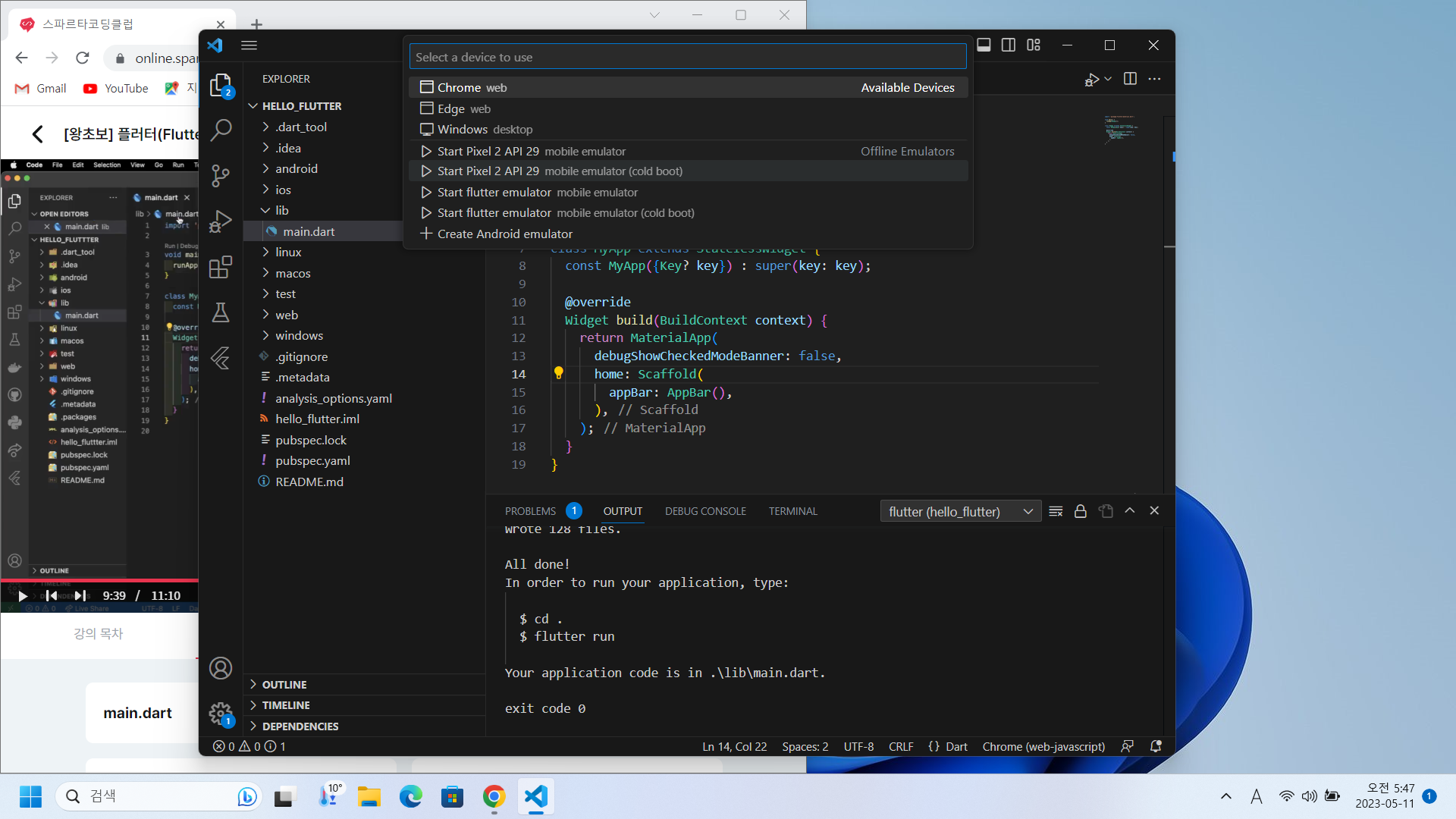Image resolution: width=1456 pixels, height=819 pixels.
Task: Open main.dart in the explorer
Action: (x=309, y=231)
